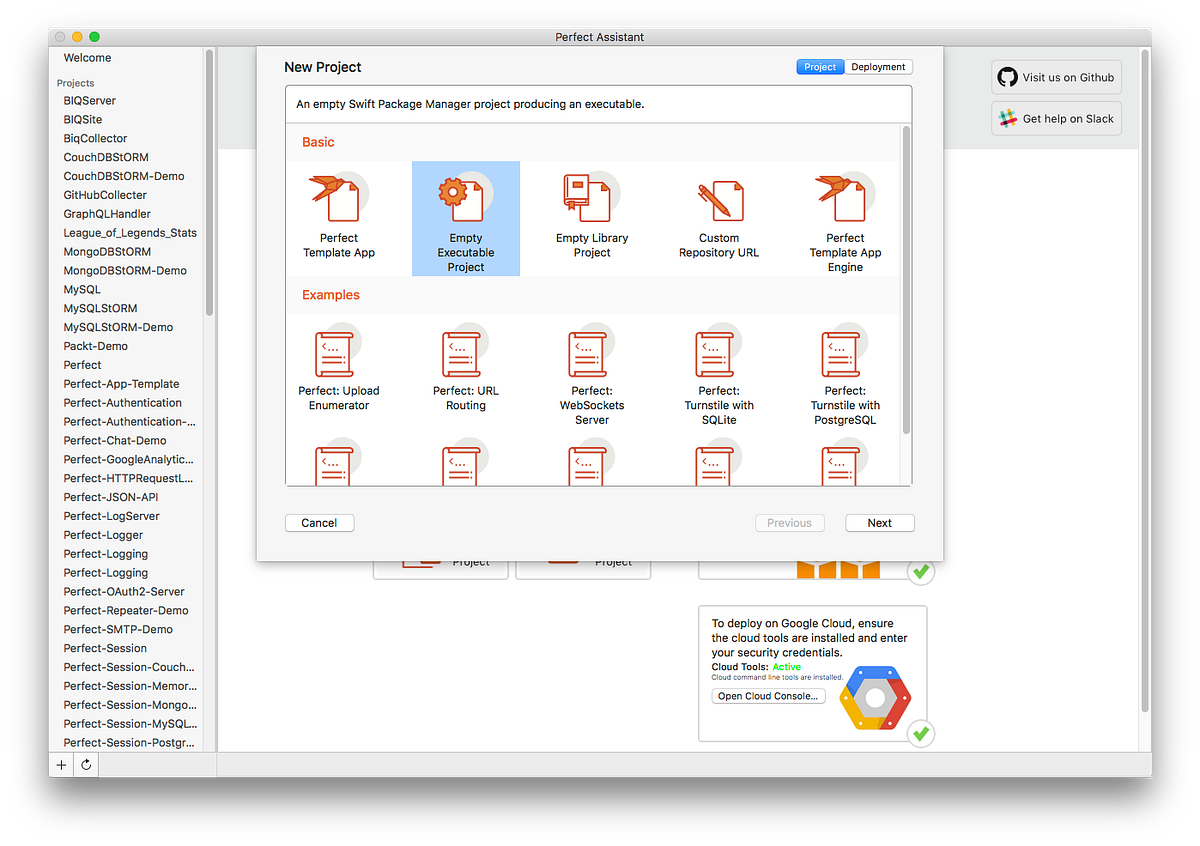Switch to the Deployment tab
Viewport: 1200px width, 846px height.
tap(878, 66)
